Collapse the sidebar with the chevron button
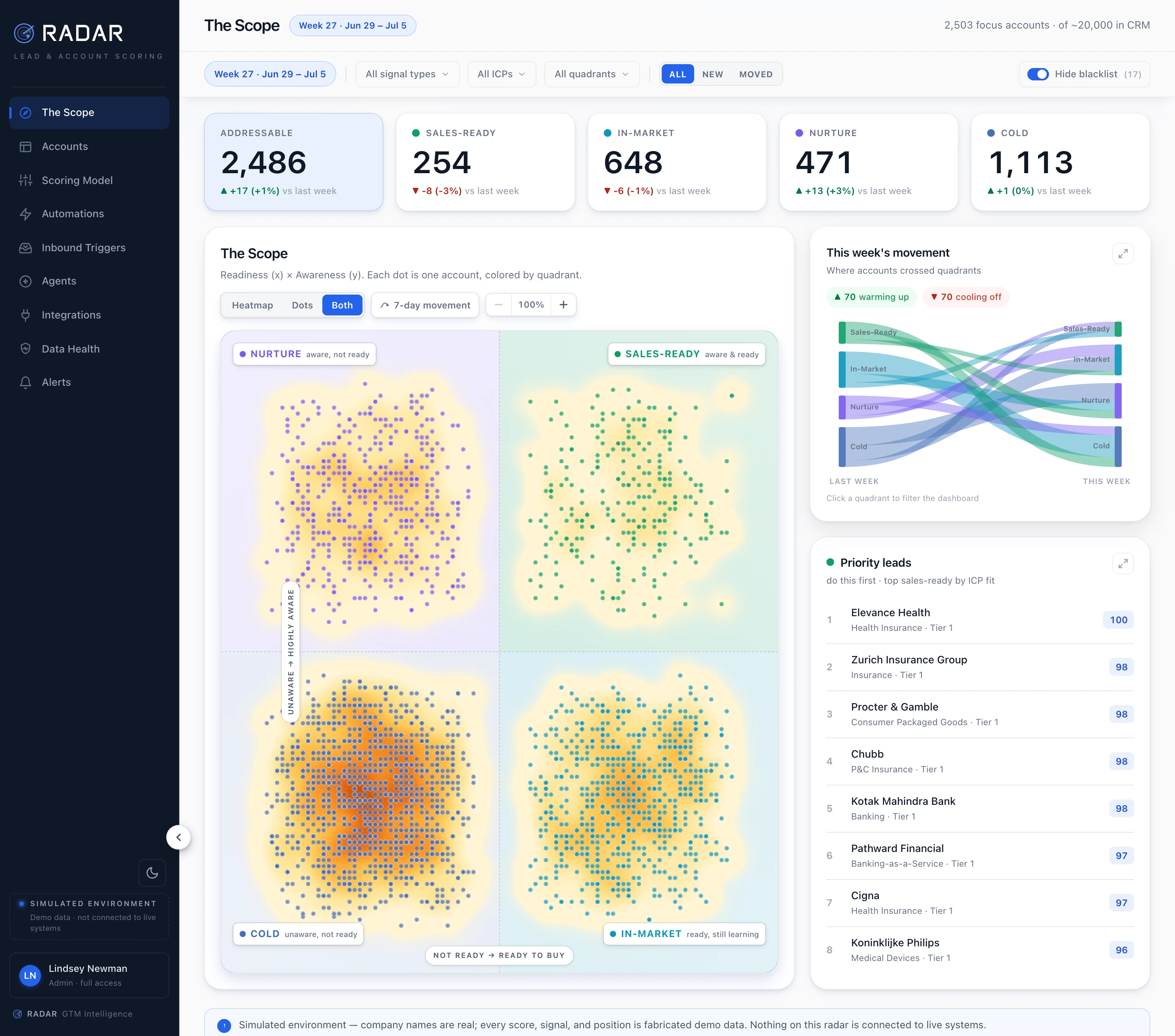This screenshot has width=1175, height=1036. (178, 837)
